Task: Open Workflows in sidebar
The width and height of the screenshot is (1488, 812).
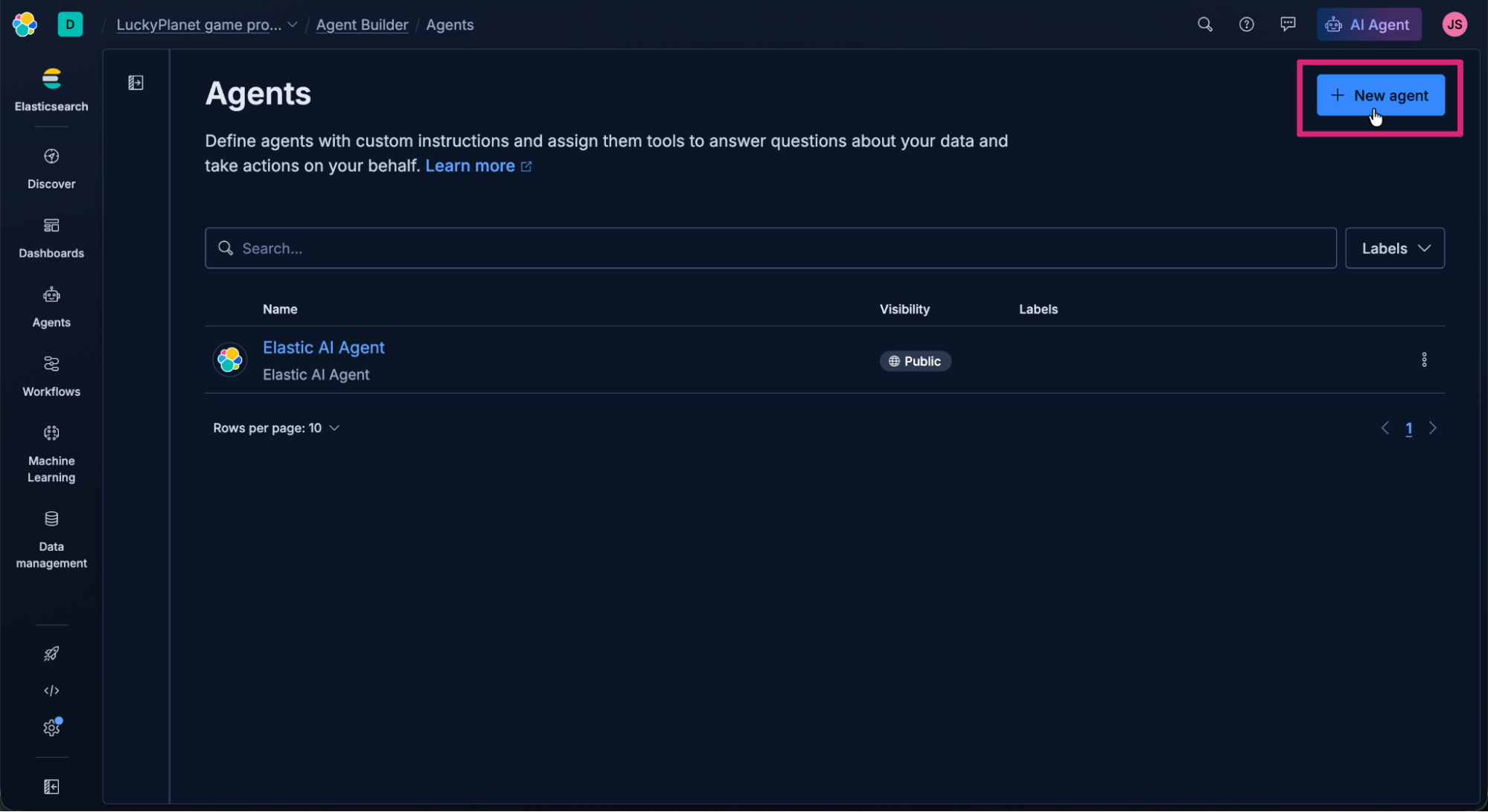Action: point(51,377)
